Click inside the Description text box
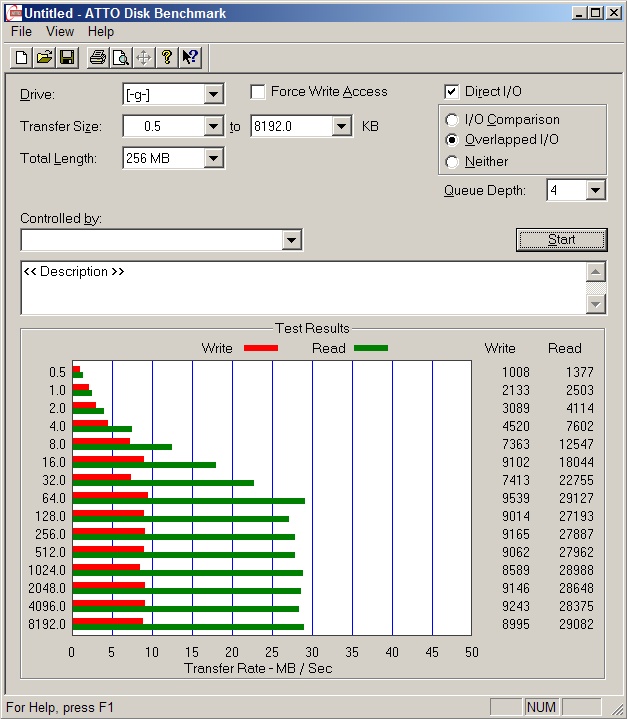627x719 pixels. pos(302,288)
